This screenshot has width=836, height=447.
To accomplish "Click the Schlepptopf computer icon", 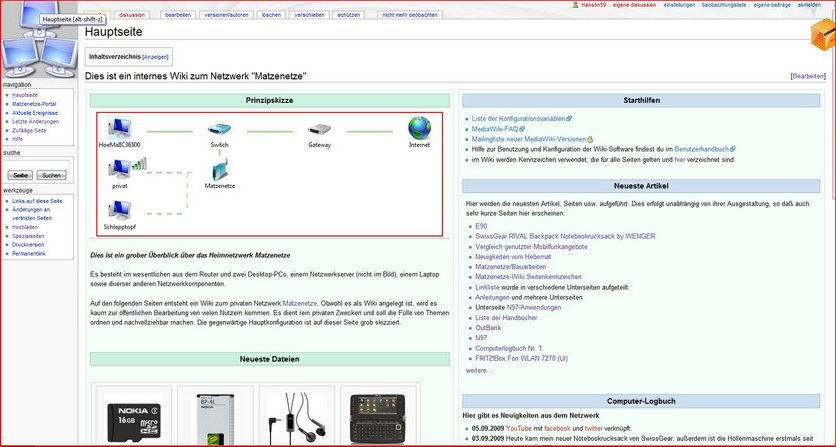I will (x=120, y=210).
